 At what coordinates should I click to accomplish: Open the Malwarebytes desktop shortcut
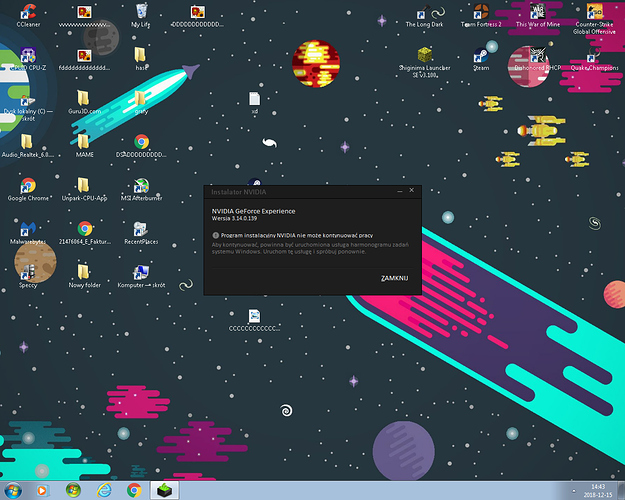click(x=27, y=228)
